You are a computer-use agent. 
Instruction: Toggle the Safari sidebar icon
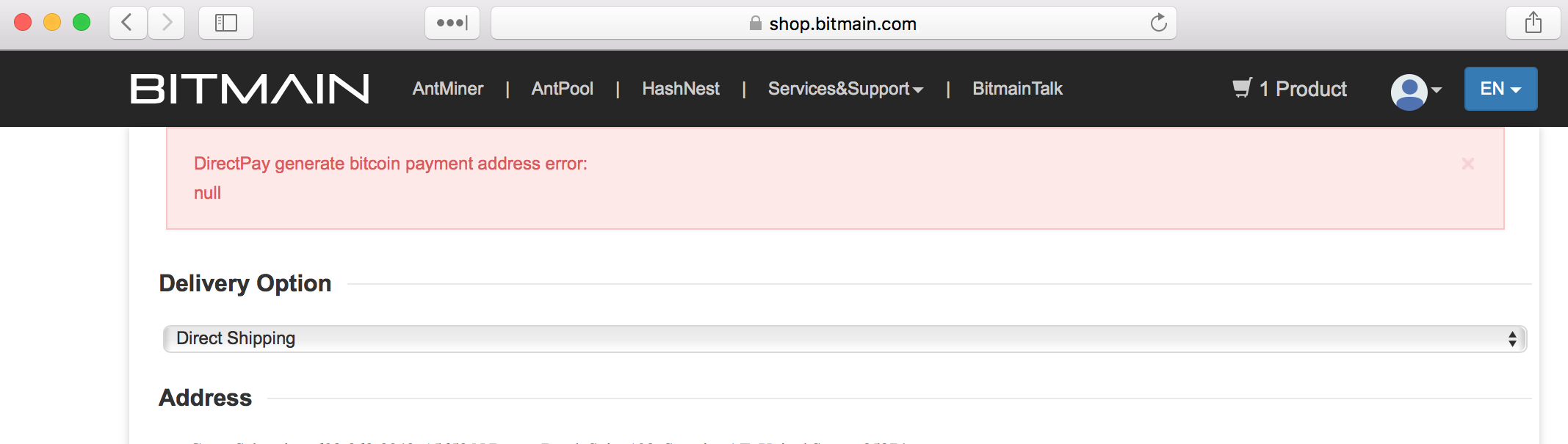pyautogui.click(x=226, y=23)
